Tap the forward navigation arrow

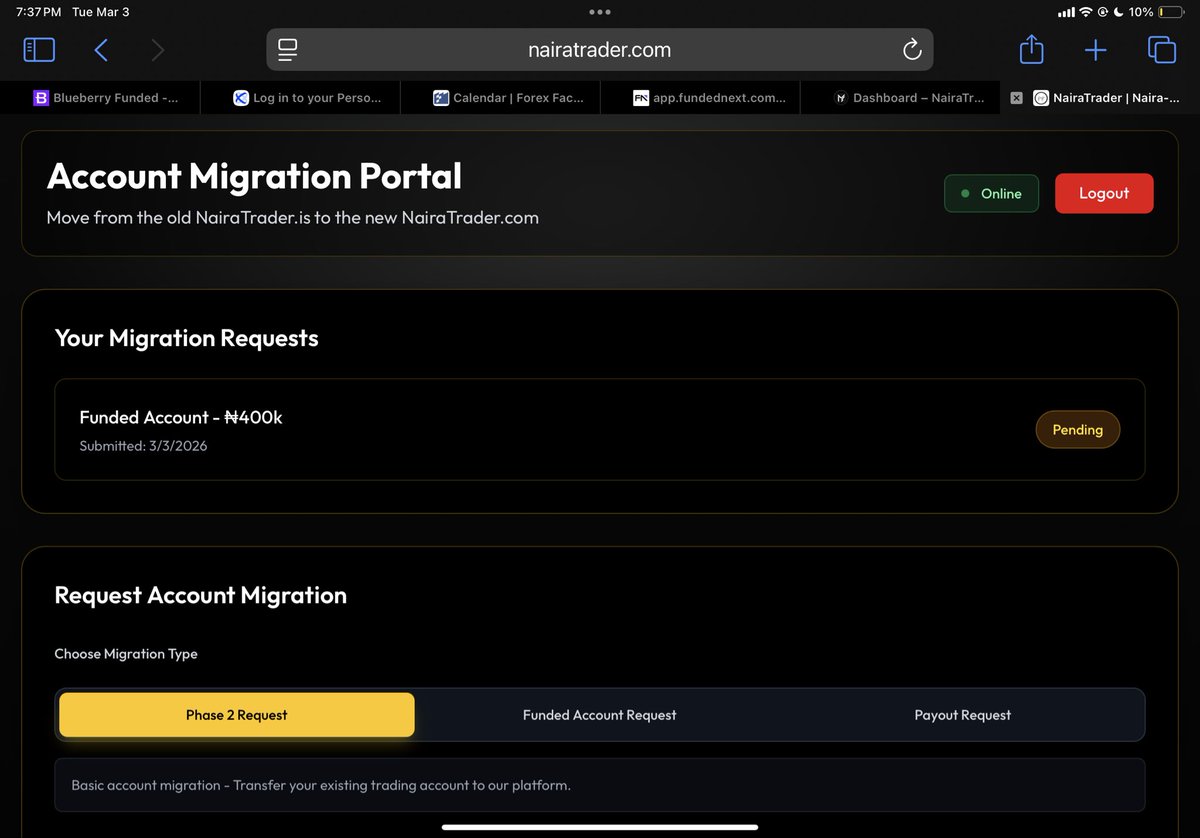[157, 50]
